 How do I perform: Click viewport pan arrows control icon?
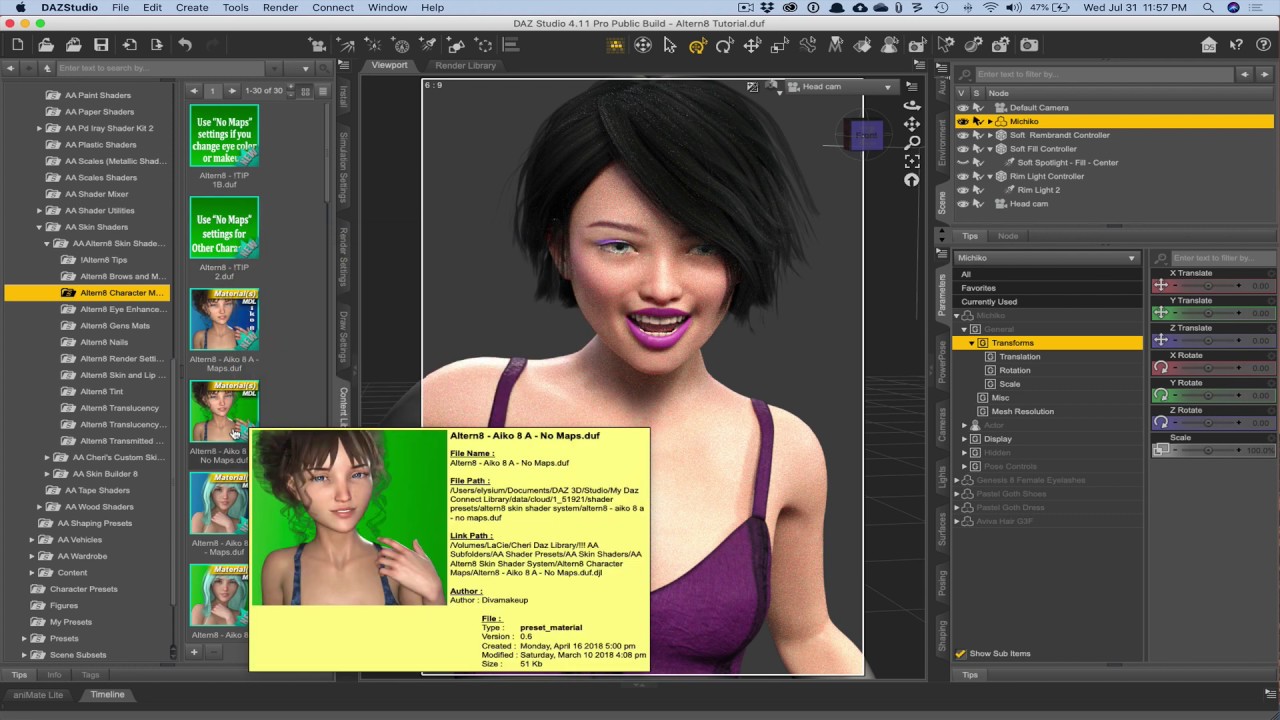(911, 124)
